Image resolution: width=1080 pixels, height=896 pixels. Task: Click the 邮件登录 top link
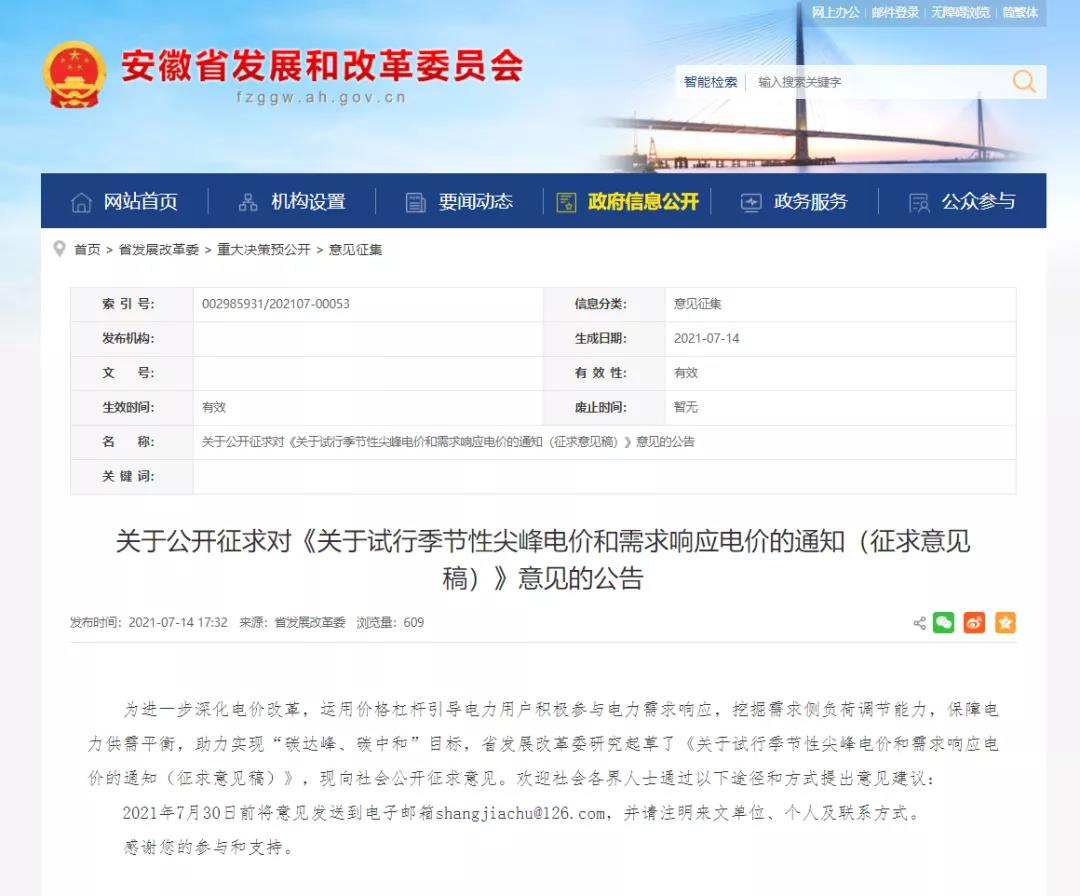pos(895,12)
